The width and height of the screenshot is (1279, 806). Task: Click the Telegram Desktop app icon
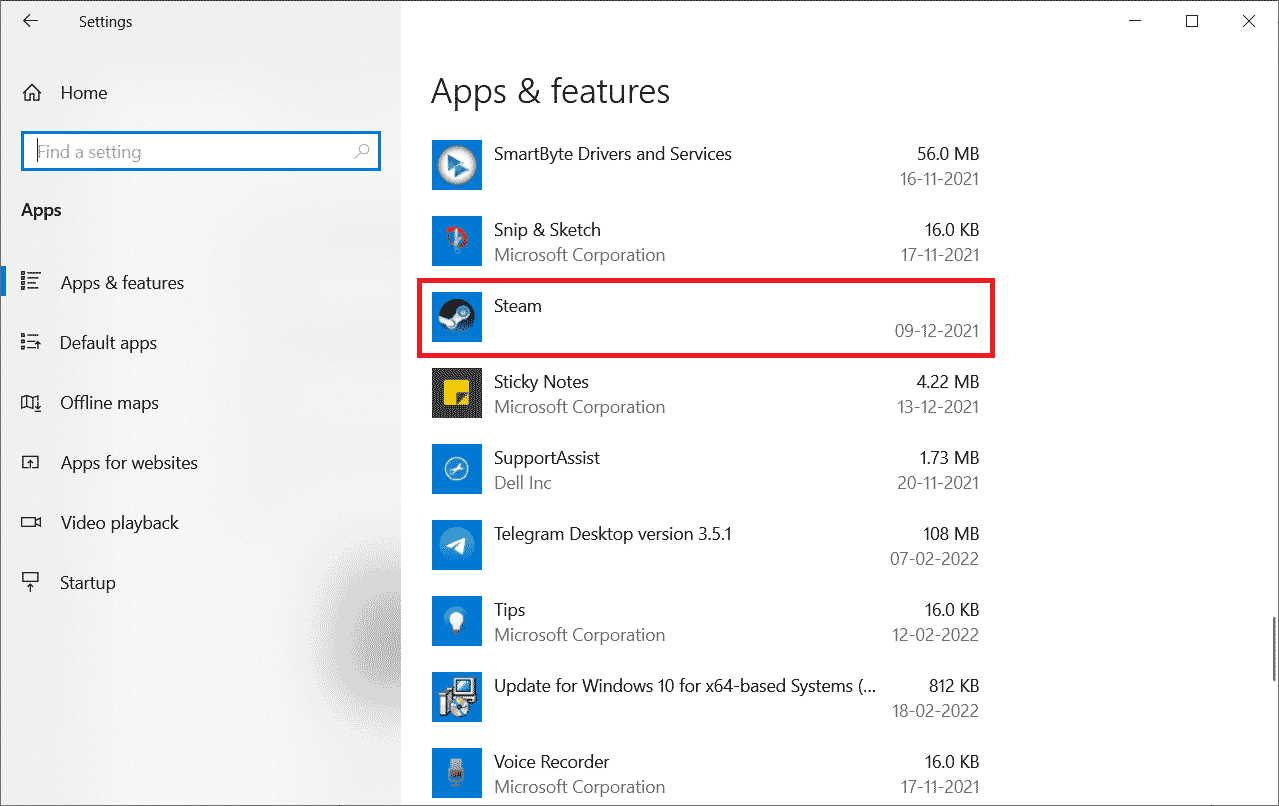[x=457, y=545]
